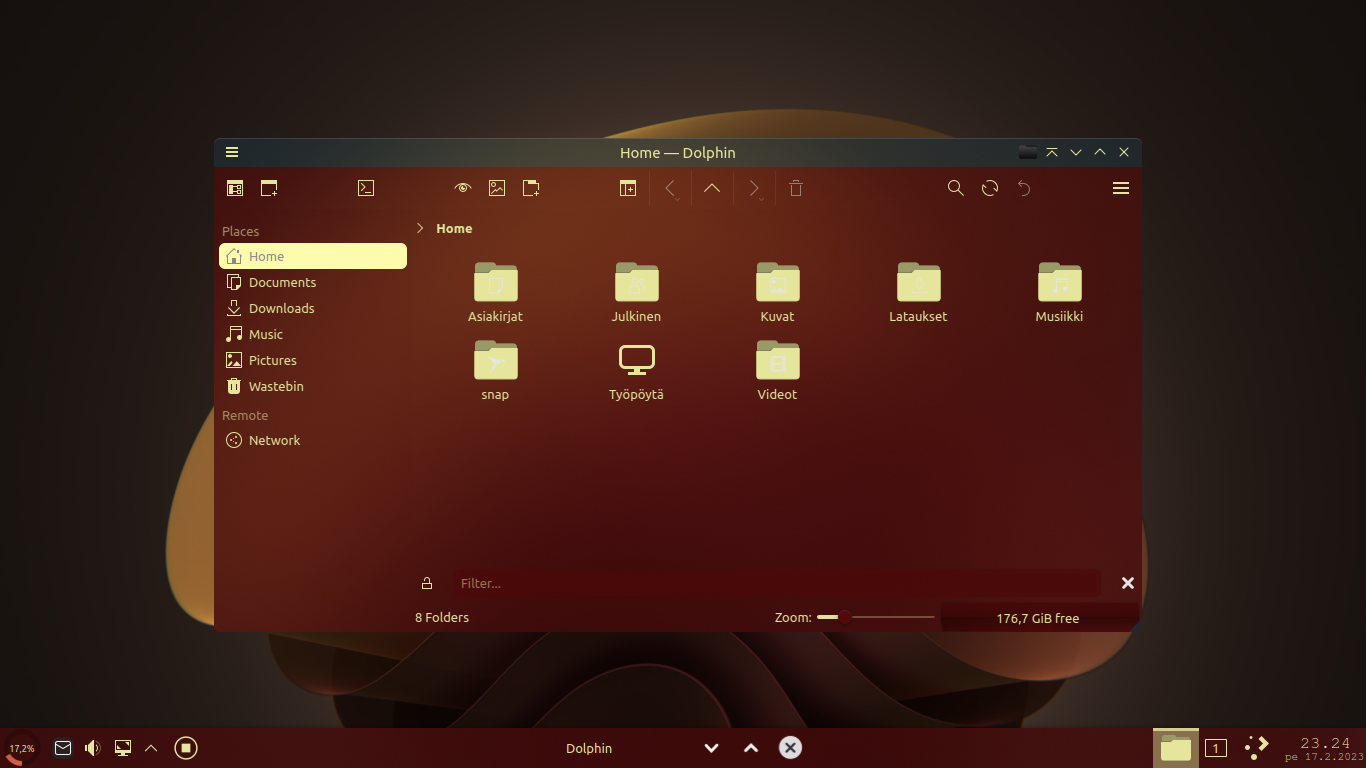Toggle the filter lock icon
Screen dimensions: 1366x768
click(x=427, y=583)
